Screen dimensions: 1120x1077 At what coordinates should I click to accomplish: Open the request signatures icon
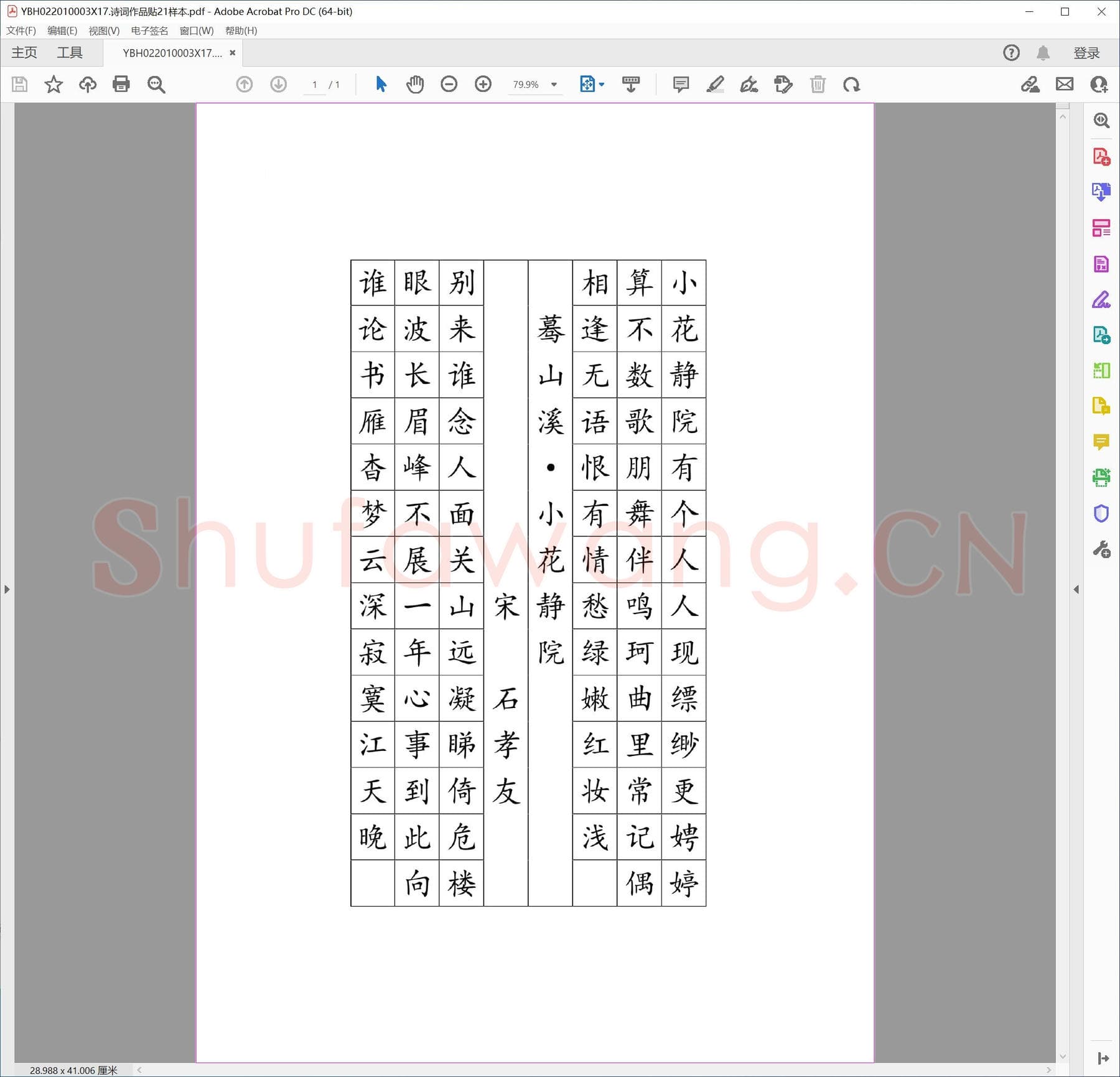pyautogui.click(x=1030, y=84)
